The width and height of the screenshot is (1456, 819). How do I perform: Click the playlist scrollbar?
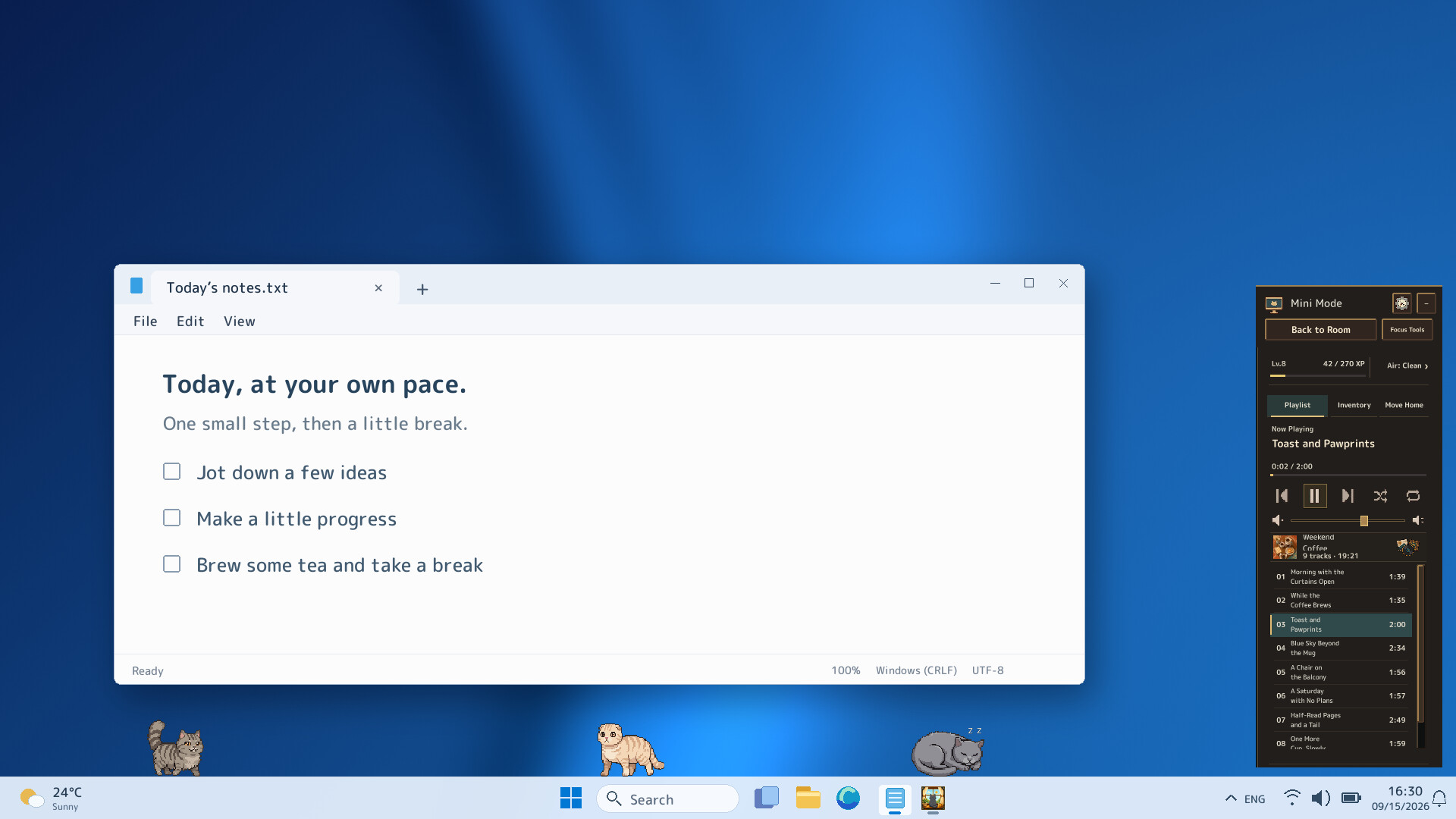click(1420, 645)
